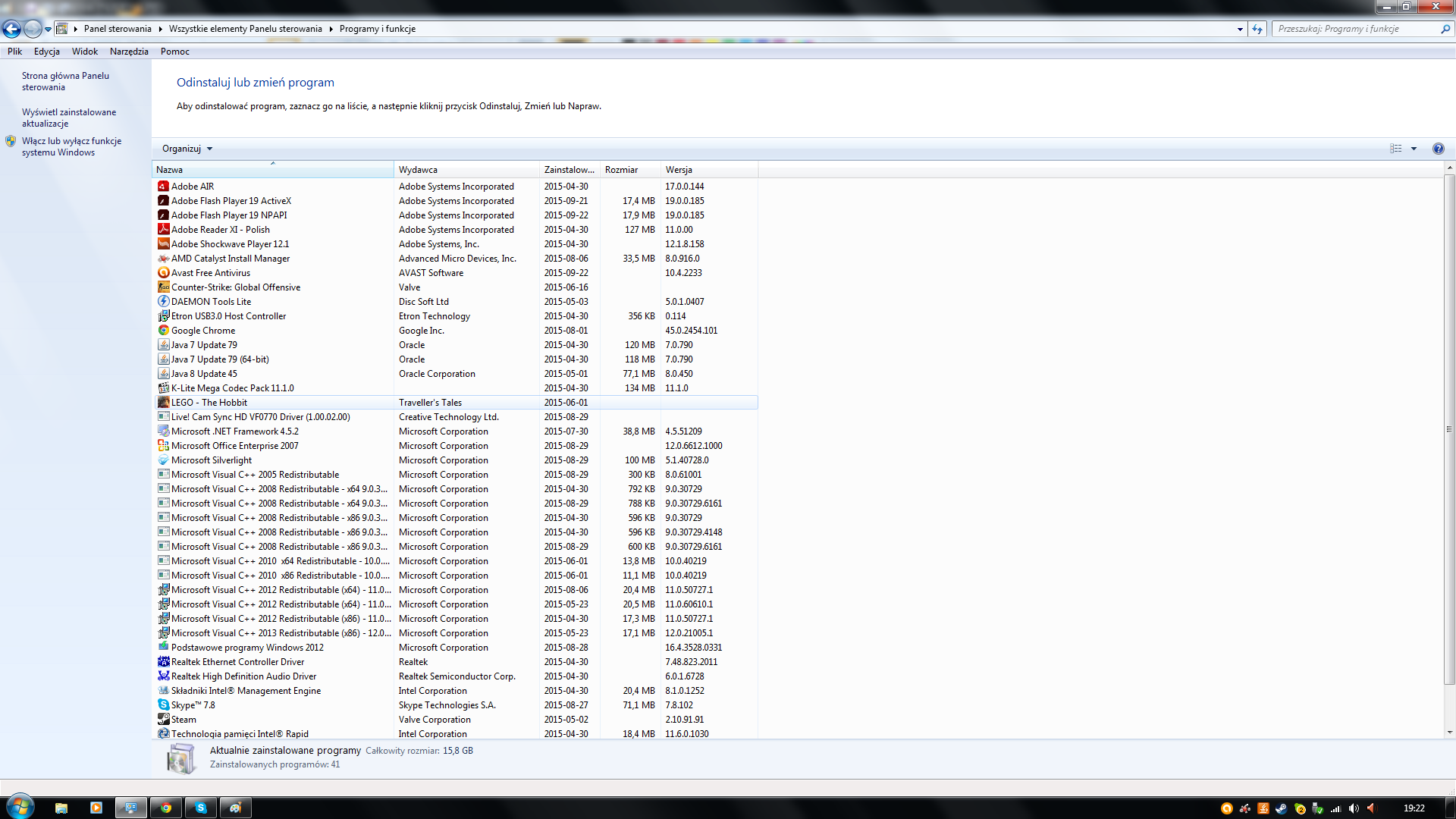
Task: Expand the Organizuj dropdown
Action: [x=187, y=149]
